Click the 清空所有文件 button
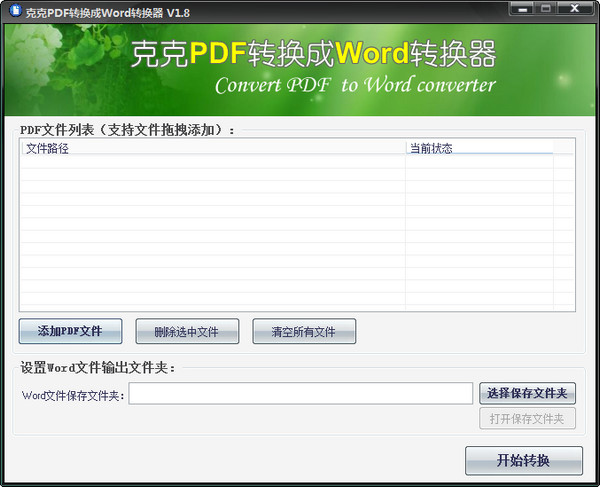The image size is (600, 487). 304,331
